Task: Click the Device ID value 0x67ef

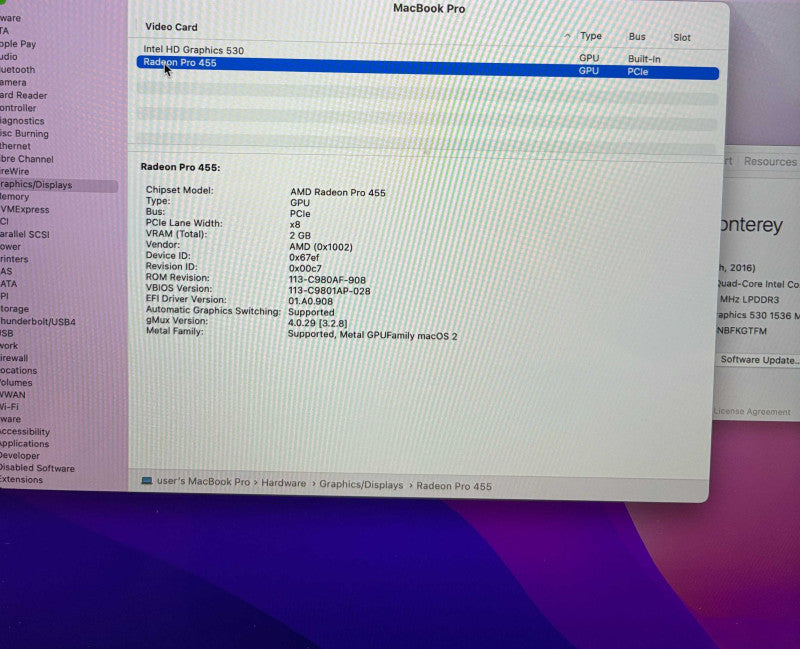Action: [304, 258]
